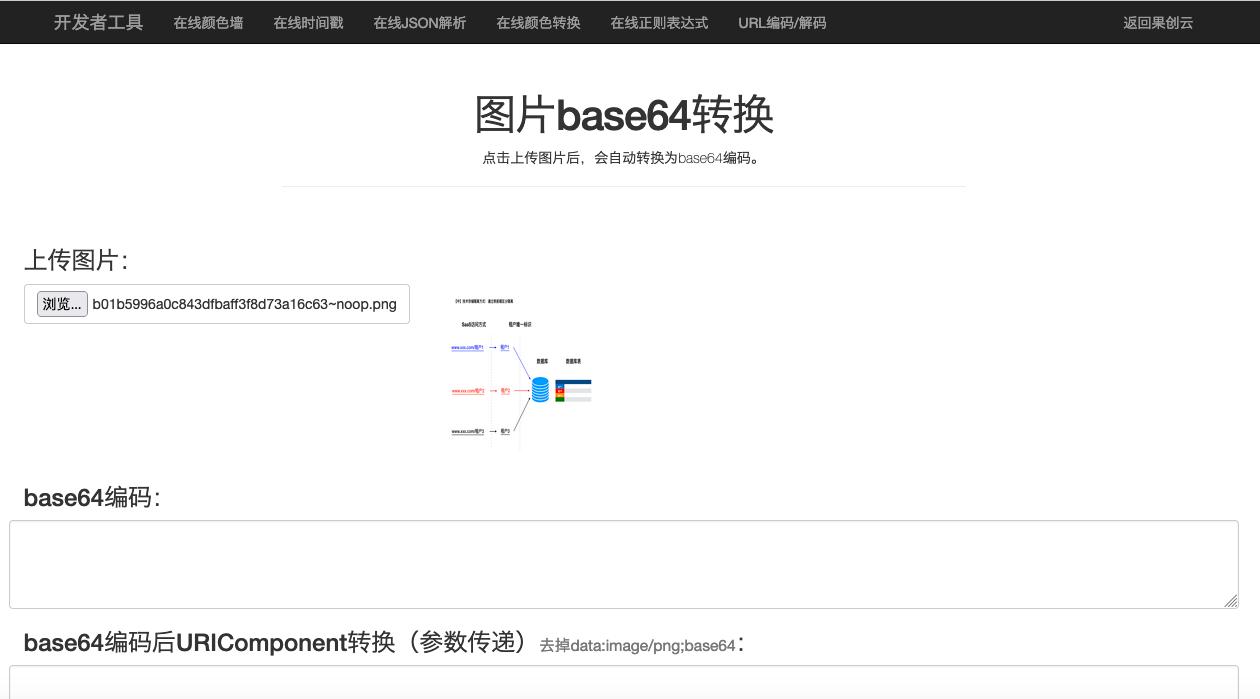This screenshot has width=1260, height=699.
Task: Open the 在线颜色墙 tool from navbar
Action: point(208,22)
